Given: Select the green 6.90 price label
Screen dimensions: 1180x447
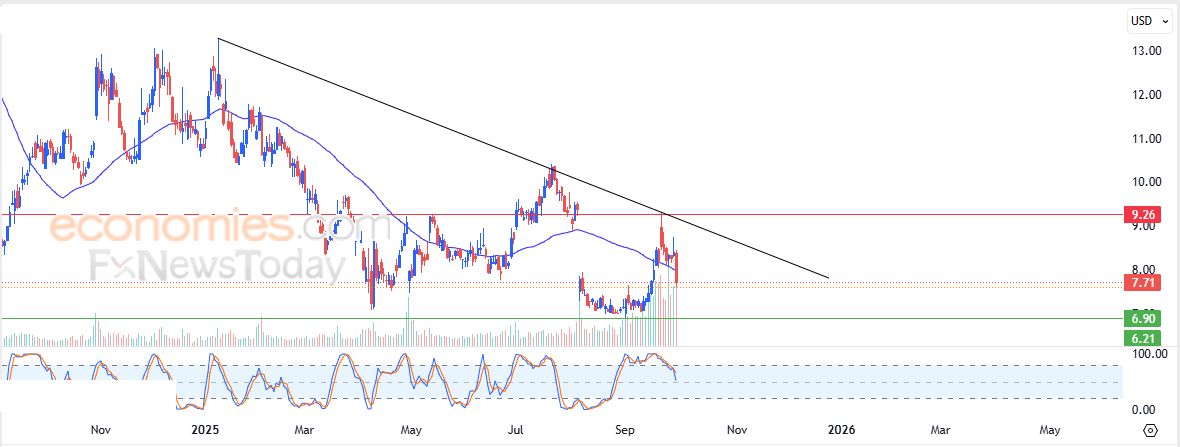Looking at the screenshot, I should tap(1140, 318).
